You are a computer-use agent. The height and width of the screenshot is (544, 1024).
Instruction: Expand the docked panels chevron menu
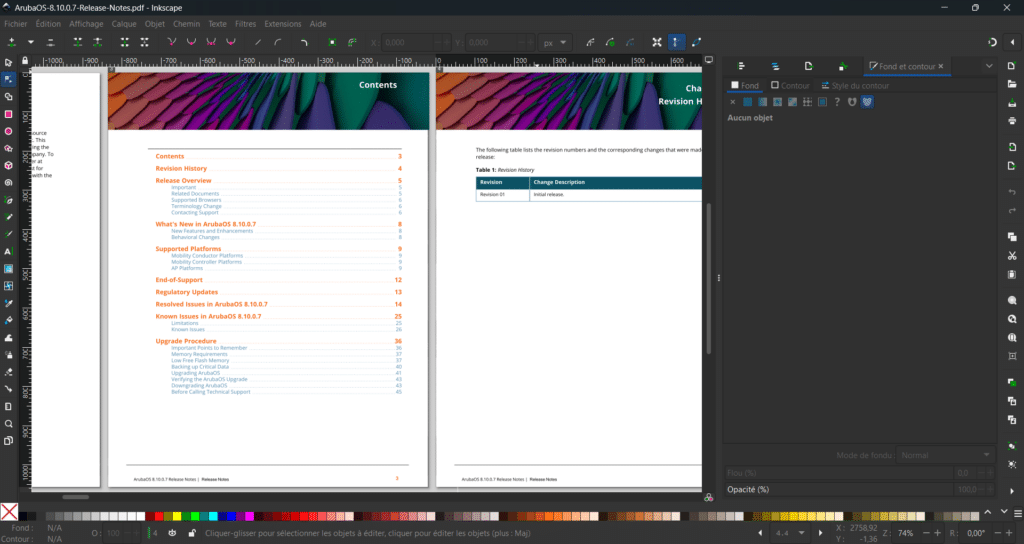click(x=989, y=66)
